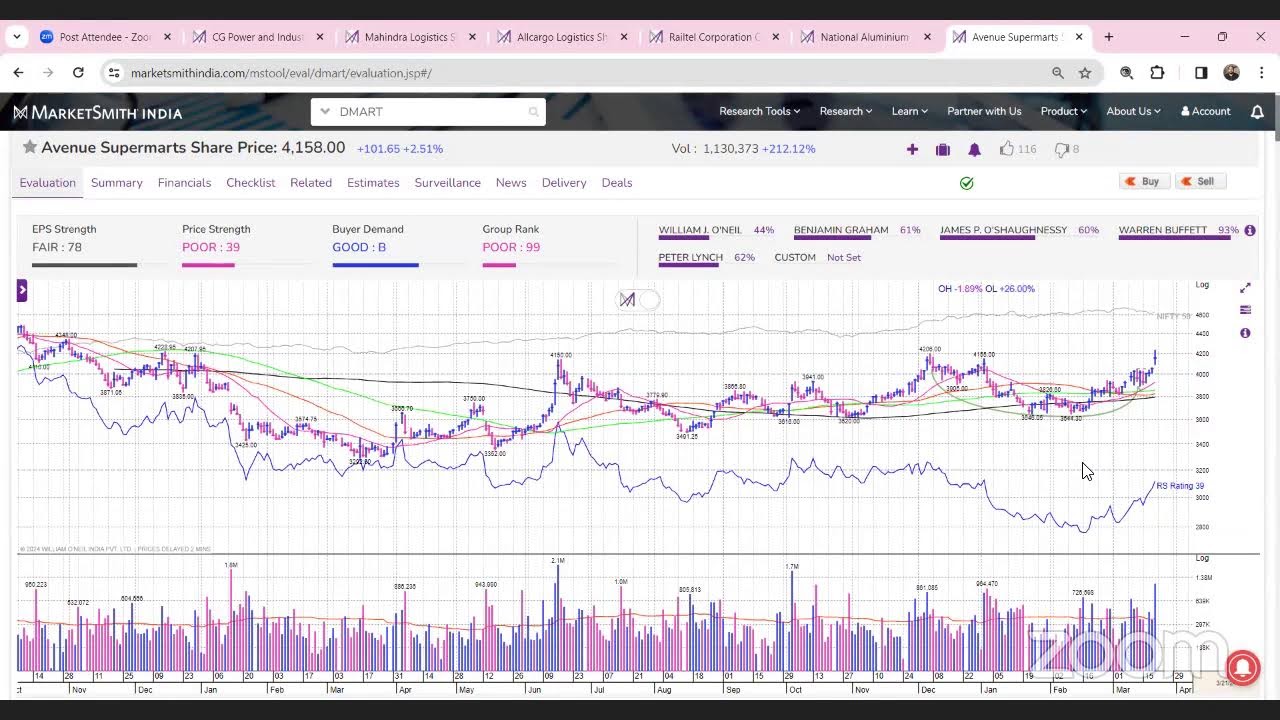This screenshot has height=720, width=1280.
Task: Click the symbol search dropdown arrow
Action: coord(325,112)
